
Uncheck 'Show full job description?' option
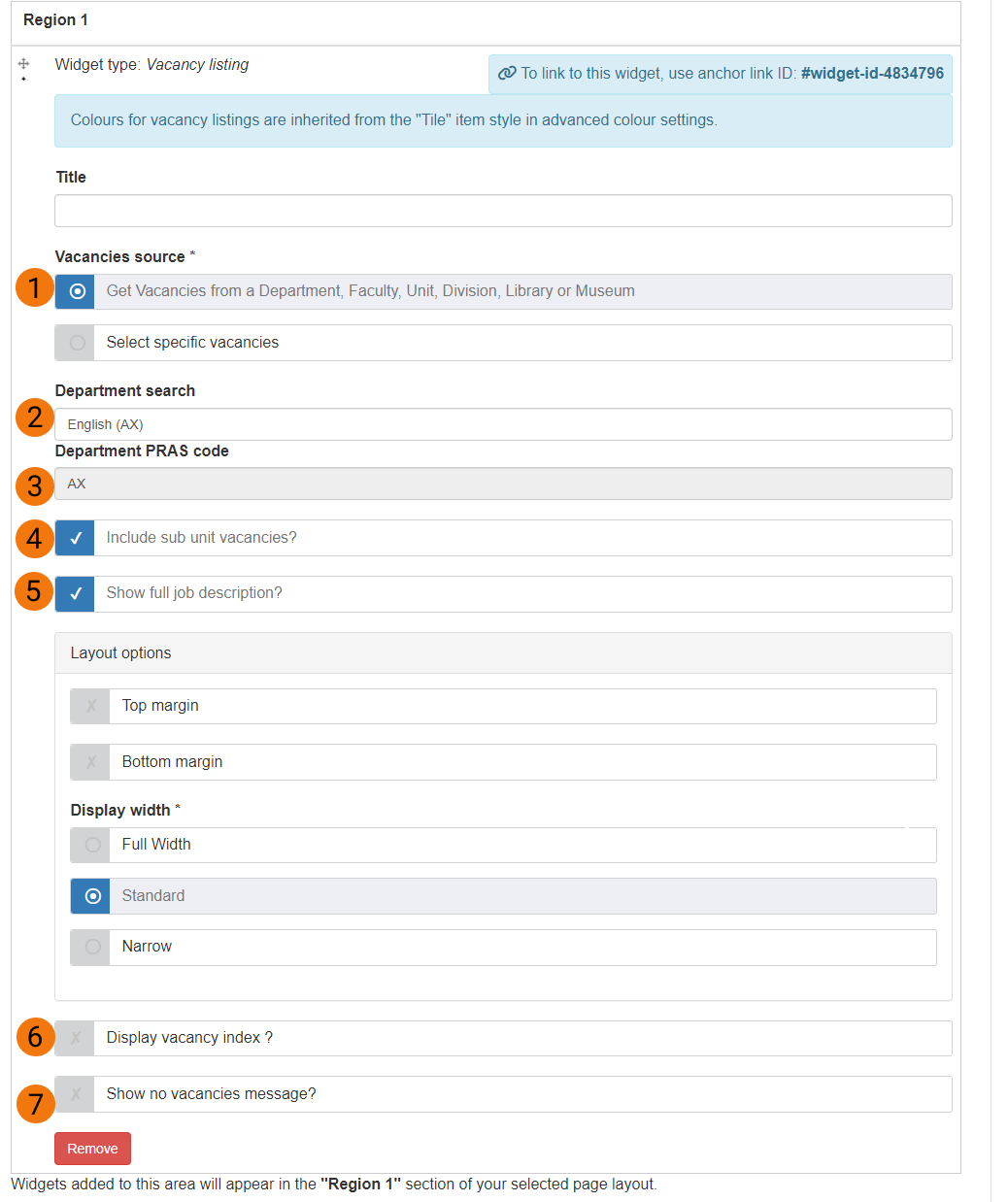tap(76, 594)
